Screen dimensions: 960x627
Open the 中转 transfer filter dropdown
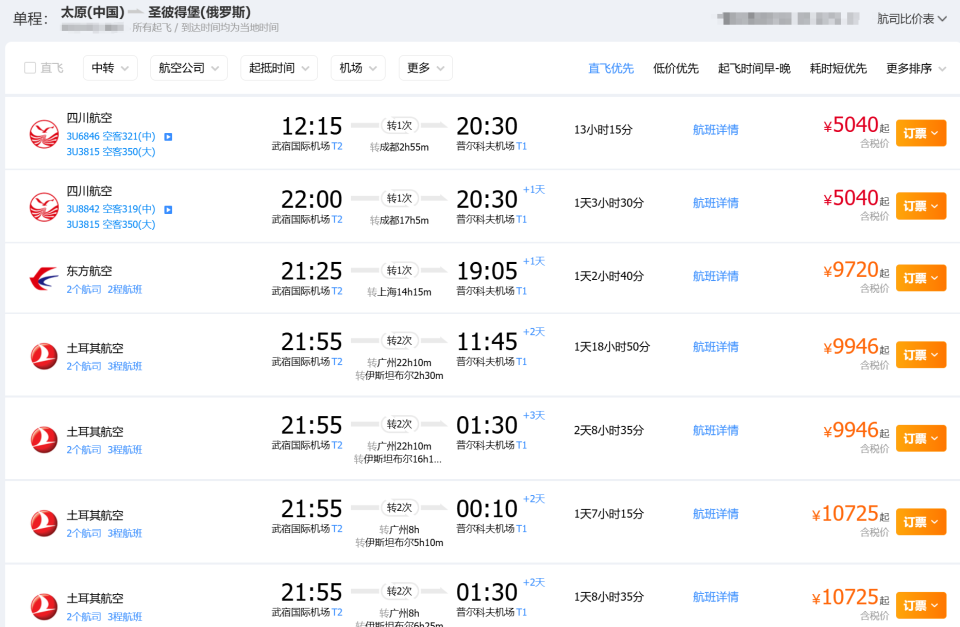point(110,68)
